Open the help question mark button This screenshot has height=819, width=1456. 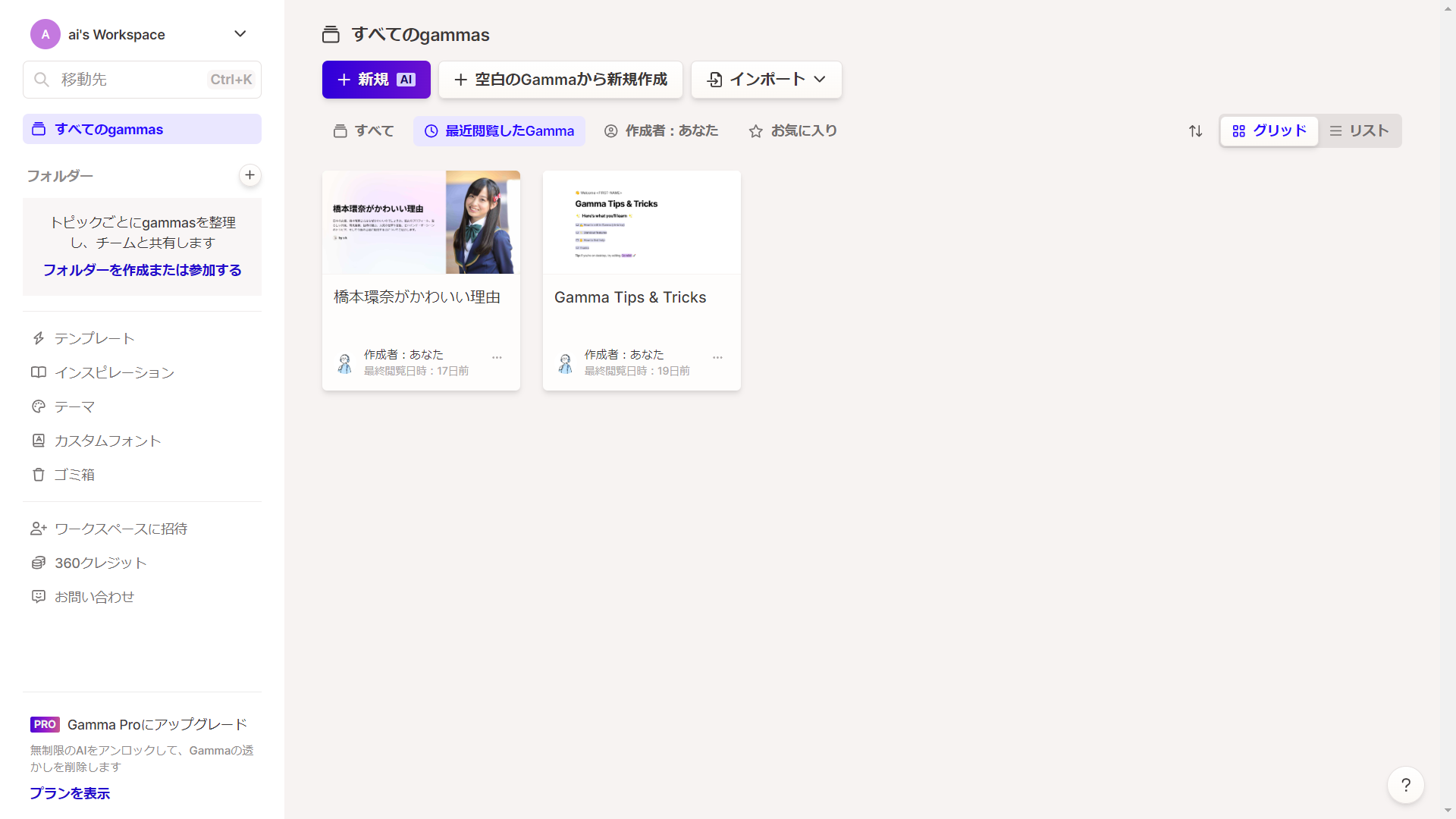click(1405, 785)
